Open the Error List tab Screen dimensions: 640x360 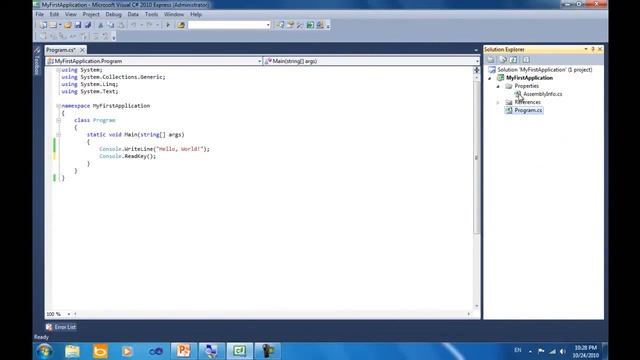[61, 327]
